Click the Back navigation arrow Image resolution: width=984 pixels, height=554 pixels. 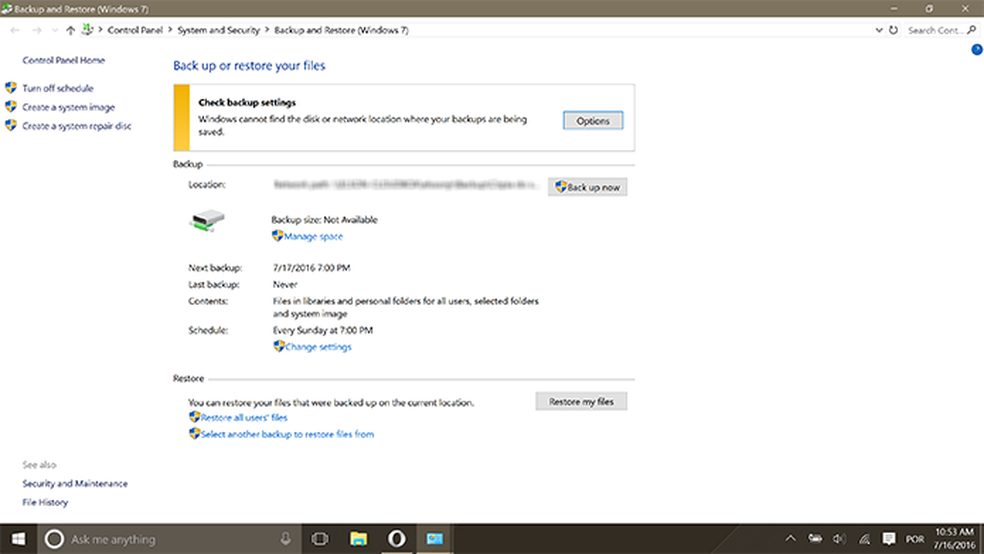[15, 30]
